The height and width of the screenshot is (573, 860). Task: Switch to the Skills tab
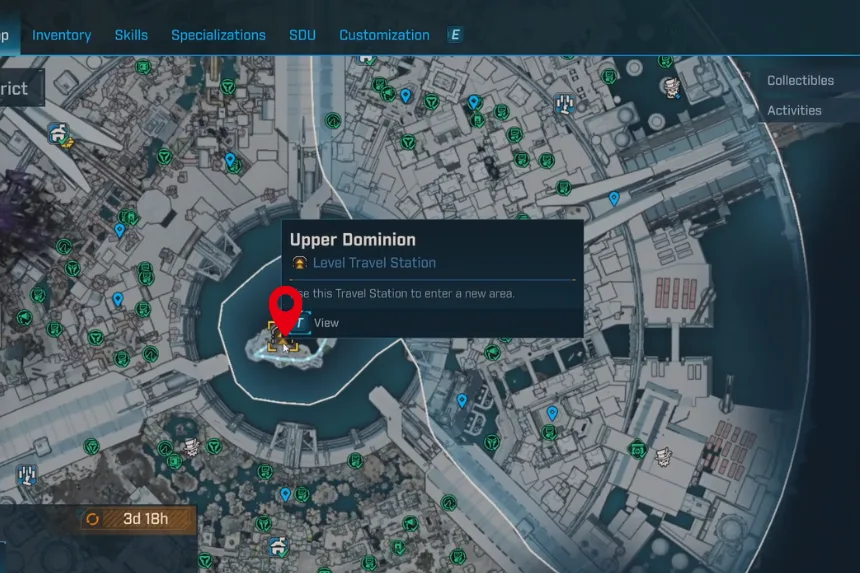tap(132, 35)
